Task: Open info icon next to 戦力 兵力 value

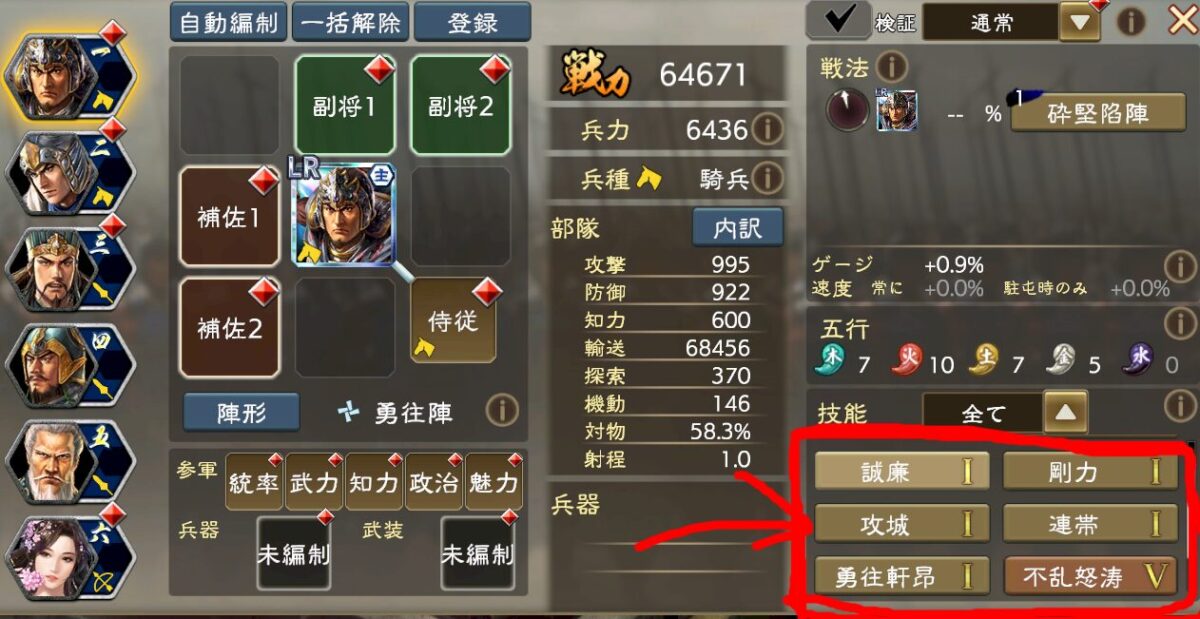Action: point(767,129)
